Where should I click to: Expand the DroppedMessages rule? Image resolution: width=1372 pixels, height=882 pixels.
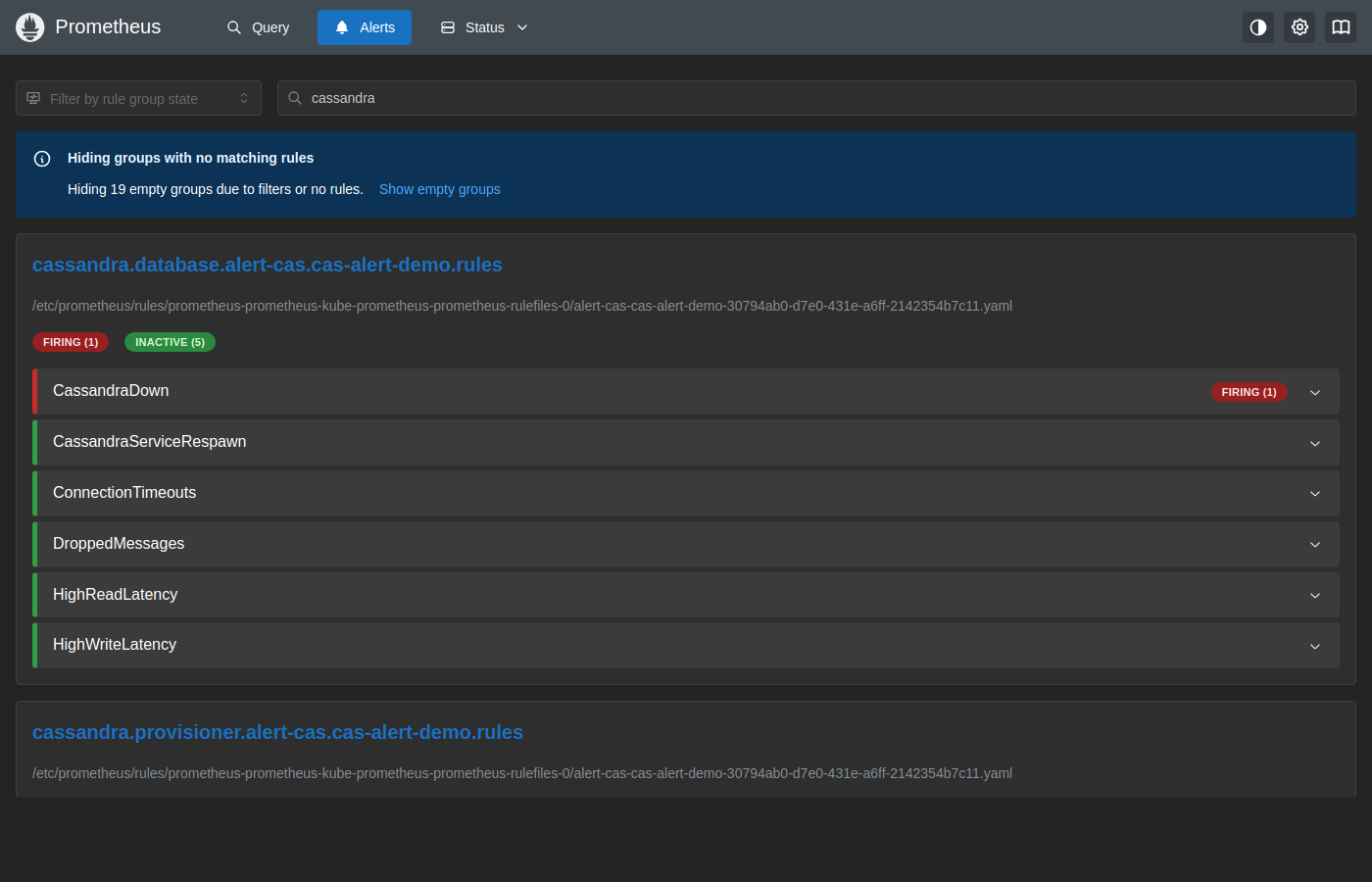[686, 544]
